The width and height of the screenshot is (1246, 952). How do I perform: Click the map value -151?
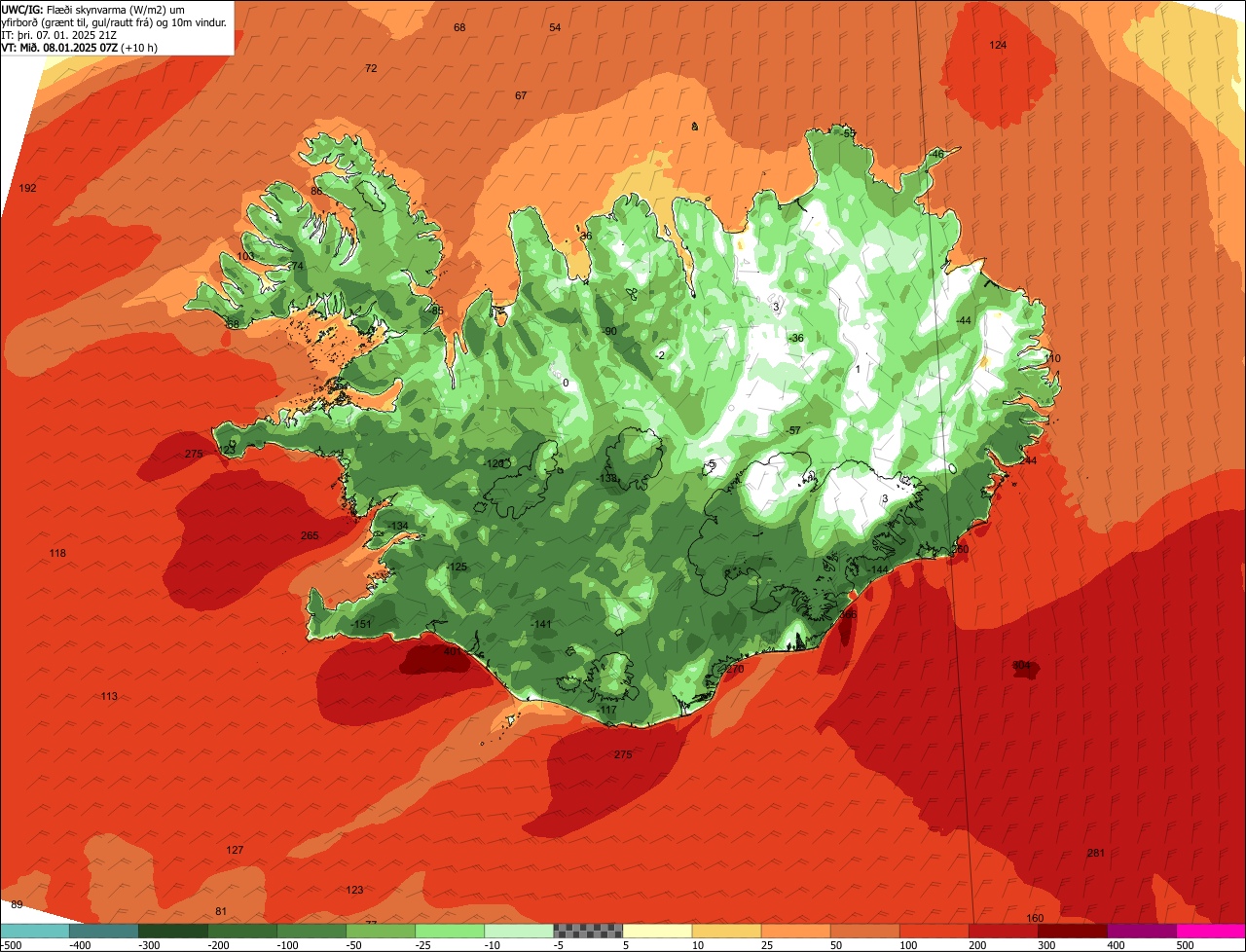click(361, 624)
